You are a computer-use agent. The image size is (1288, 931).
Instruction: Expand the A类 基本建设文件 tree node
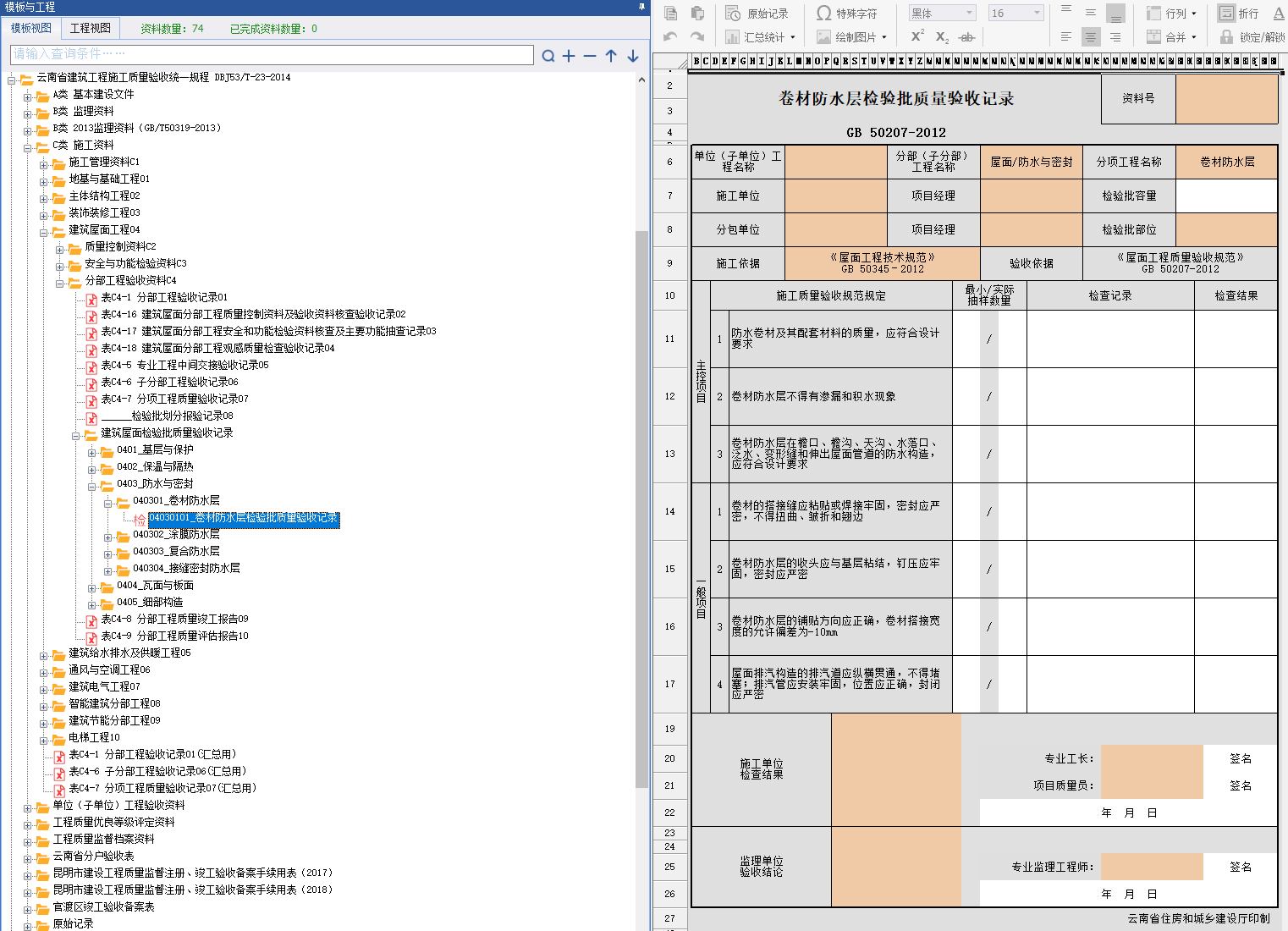[27, 96]
